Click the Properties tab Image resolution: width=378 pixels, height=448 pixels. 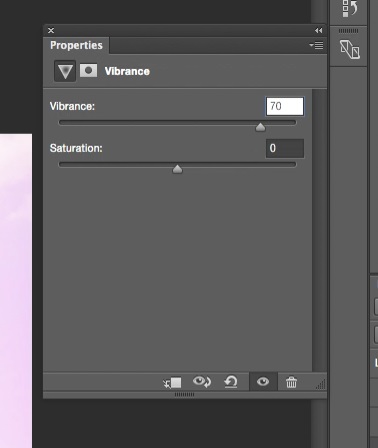pos(76,45)
